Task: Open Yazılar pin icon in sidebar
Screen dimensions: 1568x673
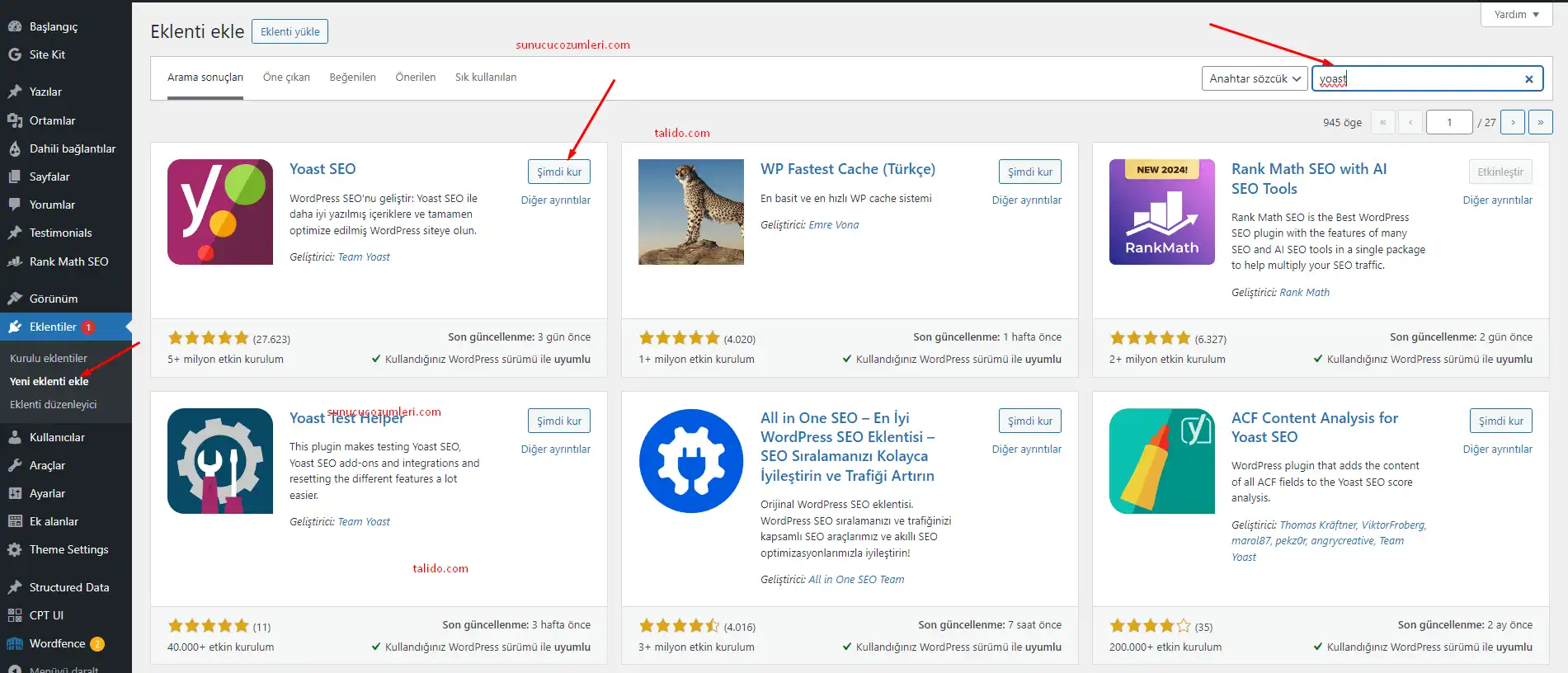Action: (15, 92)
